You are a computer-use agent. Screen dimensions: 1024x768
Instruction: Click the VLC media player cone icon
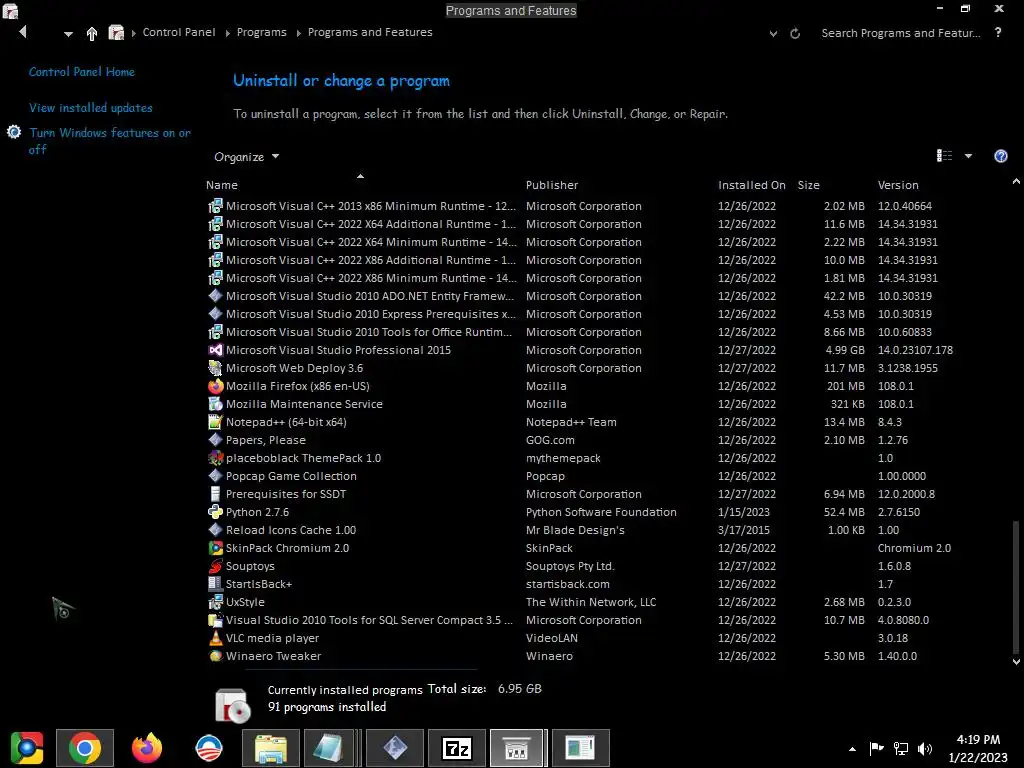coord(216,638)
